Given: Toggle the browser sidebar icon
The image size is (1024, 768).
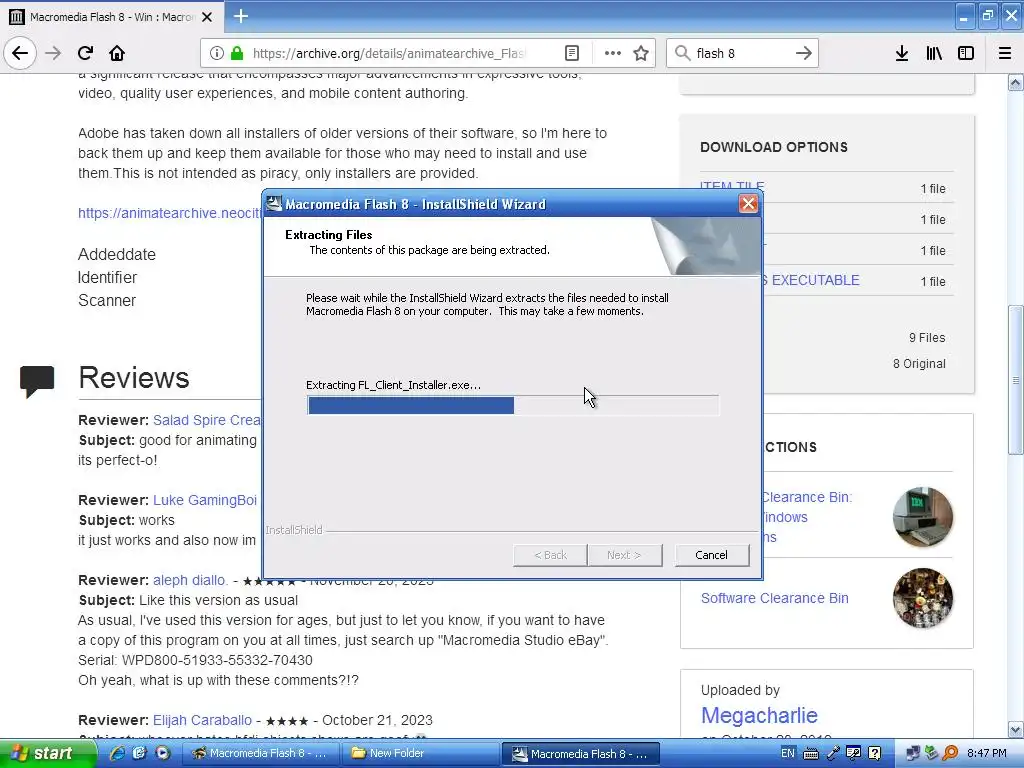Looking at the screenshot, I should point(966,53).
